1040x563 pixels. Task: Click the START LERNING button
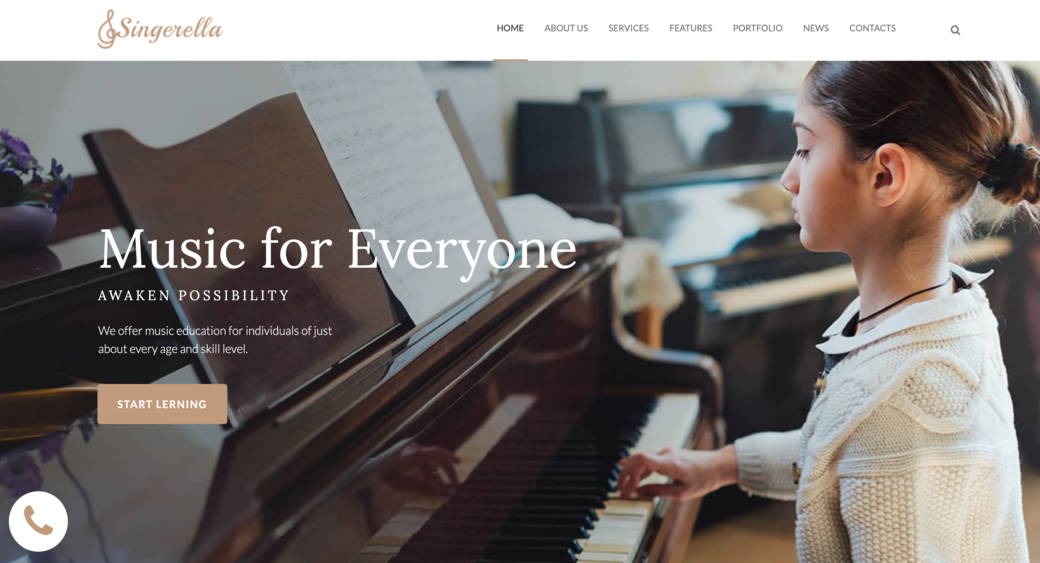[162, 404]
